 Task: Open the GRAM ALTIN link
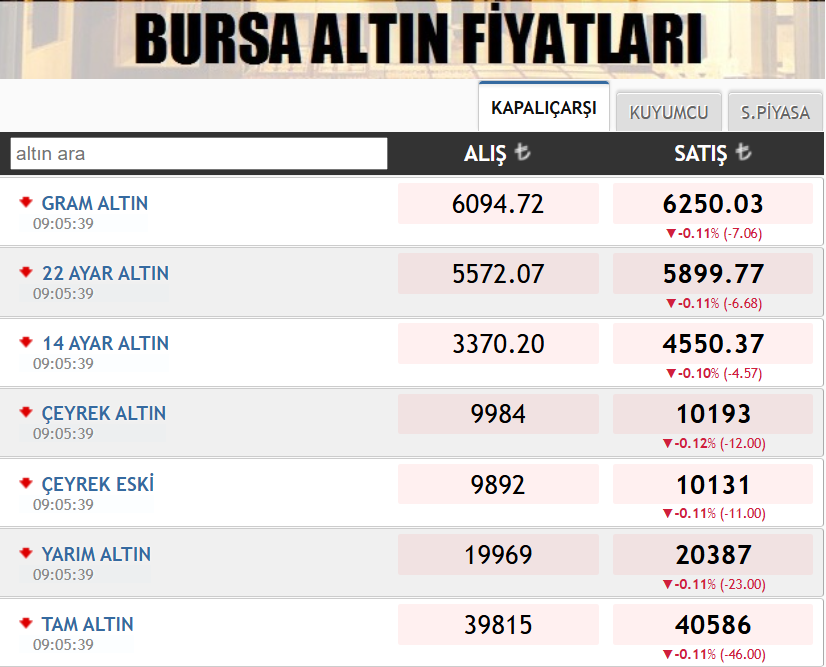coord(95,203)
